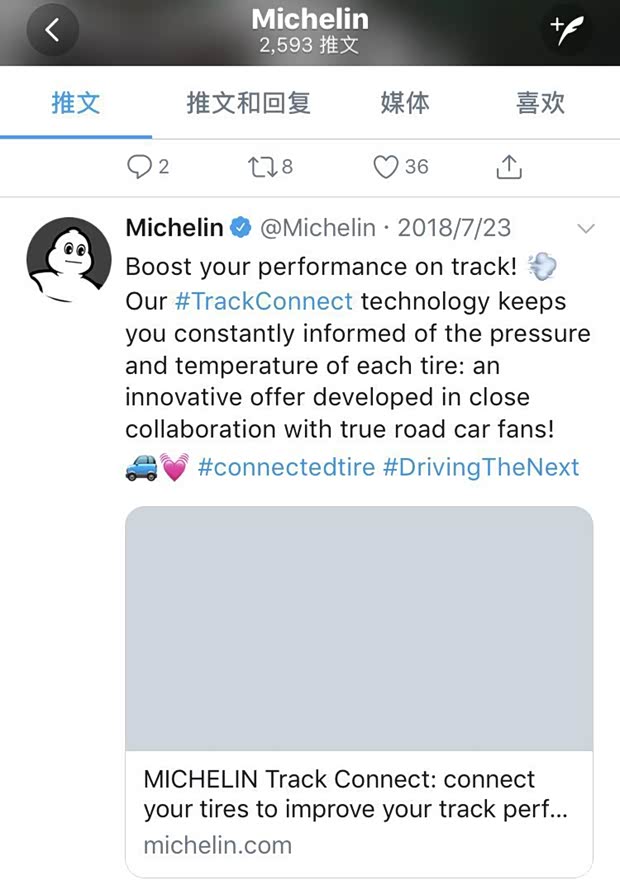Click the back arrow at top left

pos(52,30)
